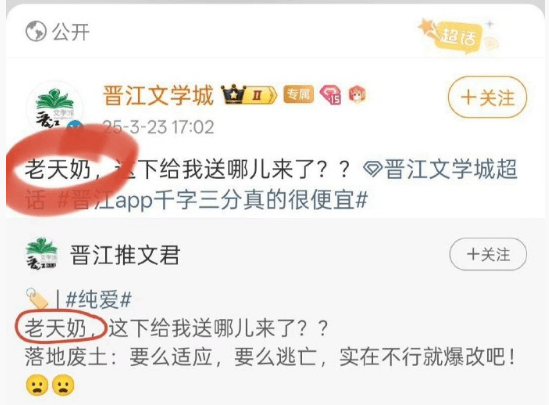Viewport: 549px width, 405px height.
Task: Open the 超话 sticker badge
Action: (458, 35)
